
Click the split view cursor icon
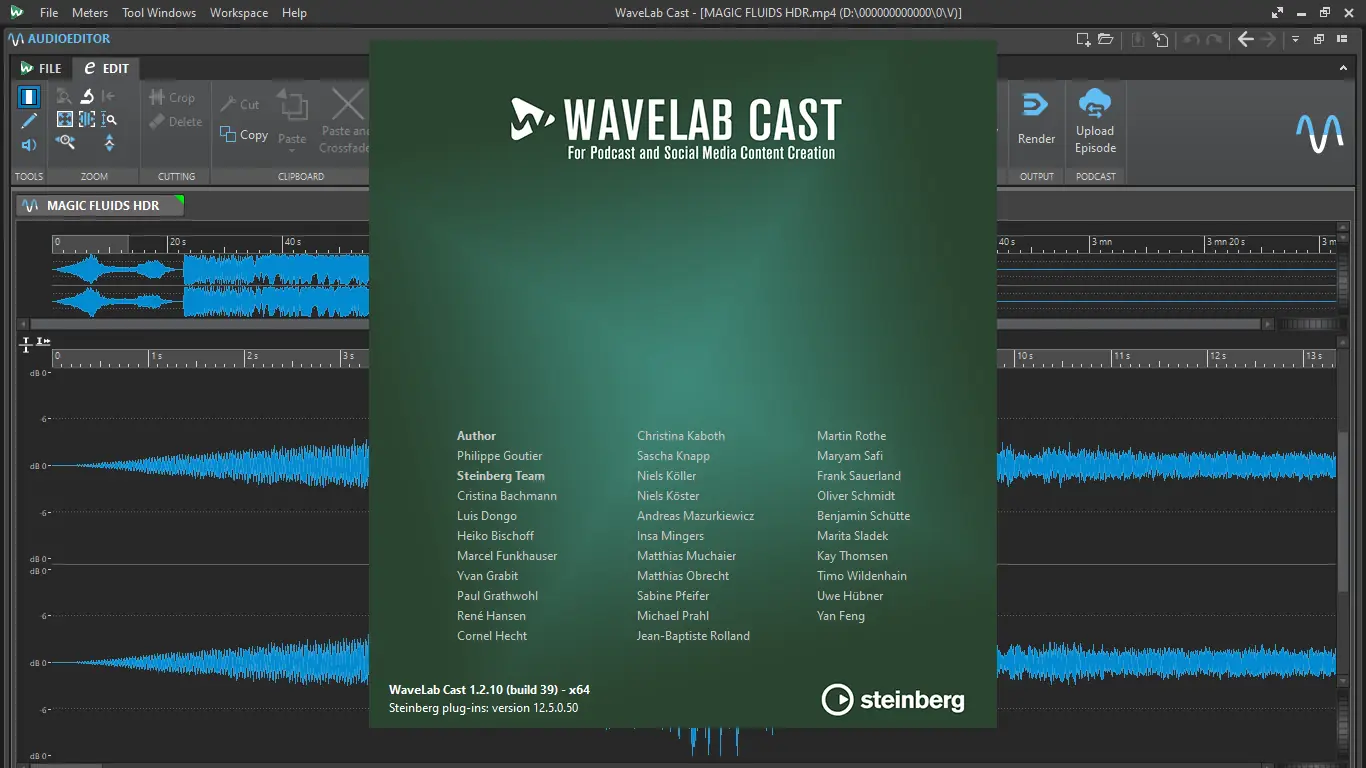pos(26,343)
